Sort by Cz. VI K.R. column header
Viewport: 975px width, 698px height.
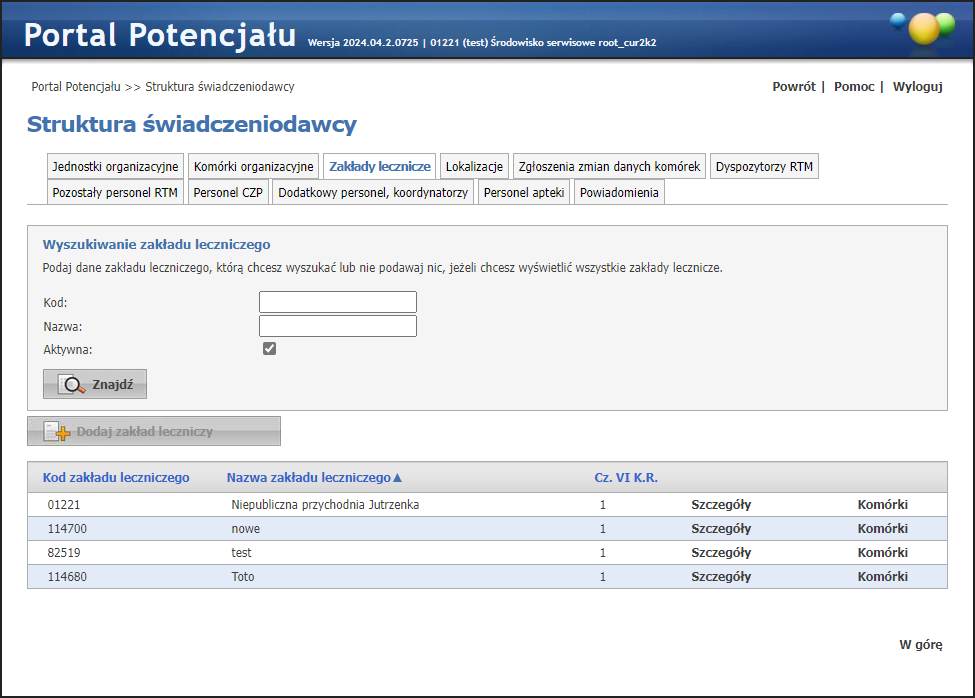(x=626, y=478)
